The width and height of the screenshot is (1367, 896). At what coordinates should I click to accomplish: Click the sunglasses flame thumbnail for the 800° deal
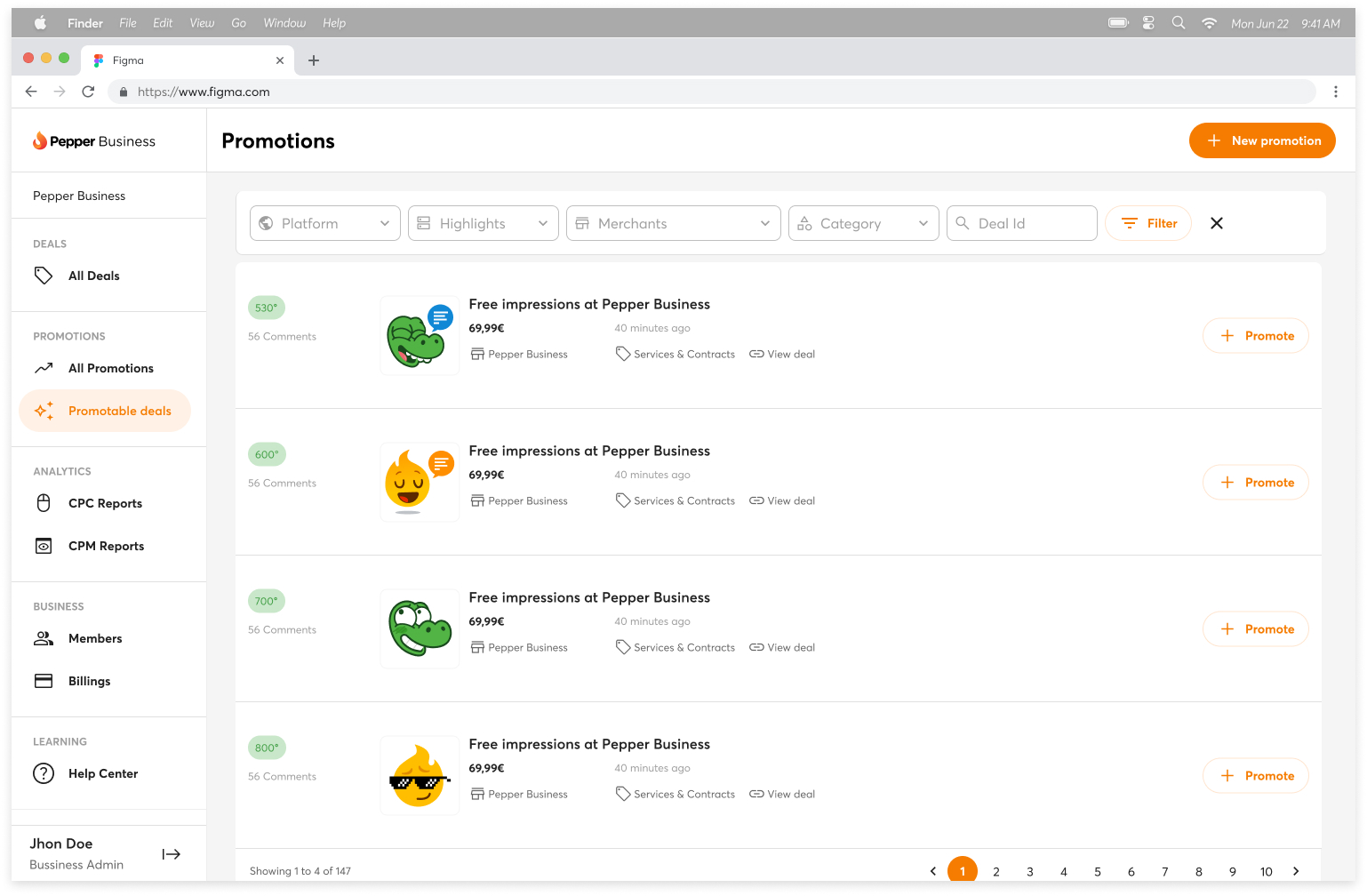point(420,775)
